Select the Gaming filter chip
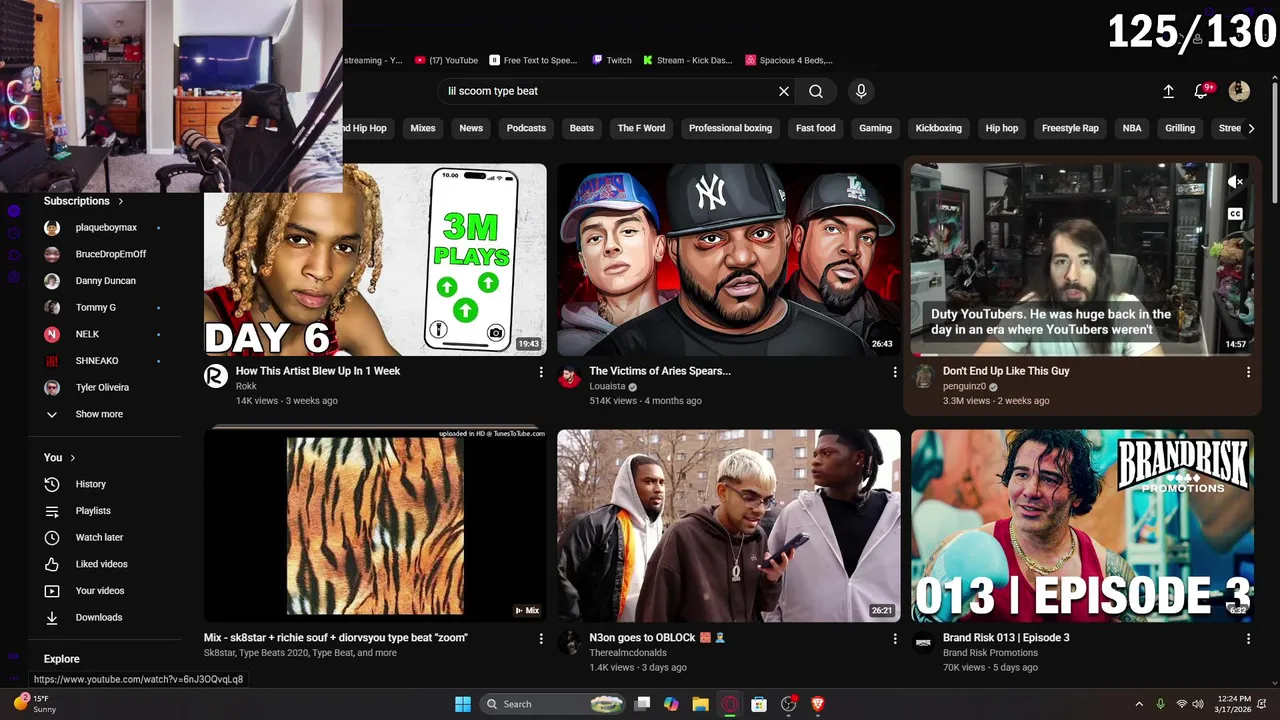 875,128
